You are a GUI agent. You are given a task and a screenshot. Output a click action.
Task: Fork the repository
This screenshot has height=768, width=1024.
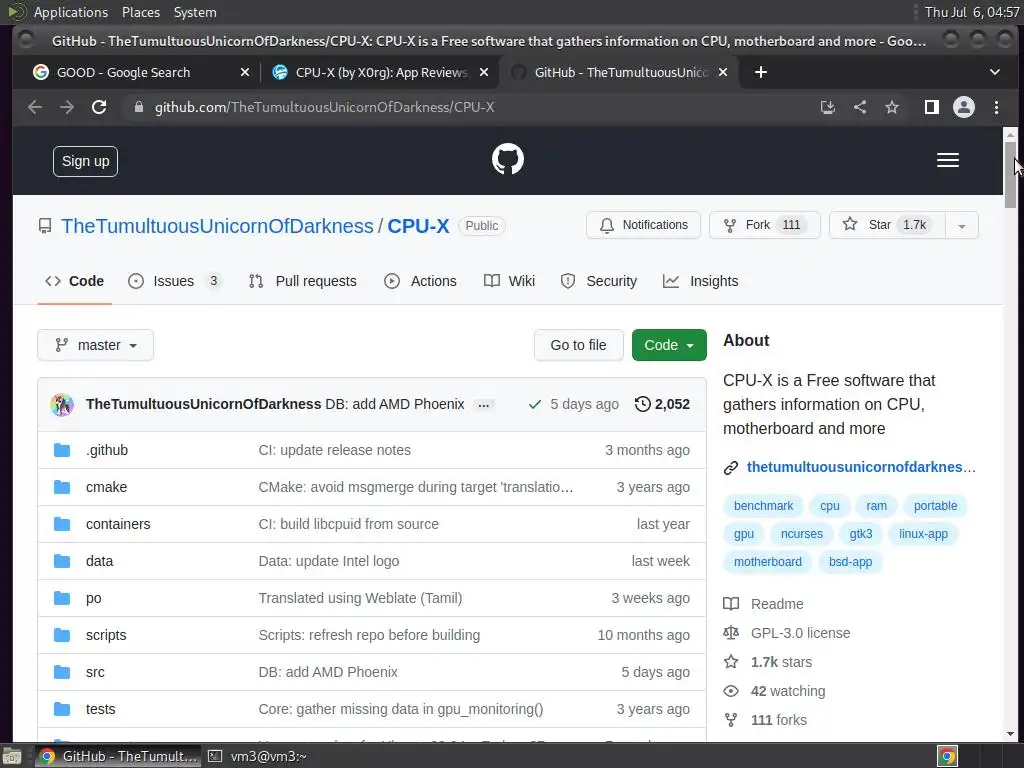[764, 225]
